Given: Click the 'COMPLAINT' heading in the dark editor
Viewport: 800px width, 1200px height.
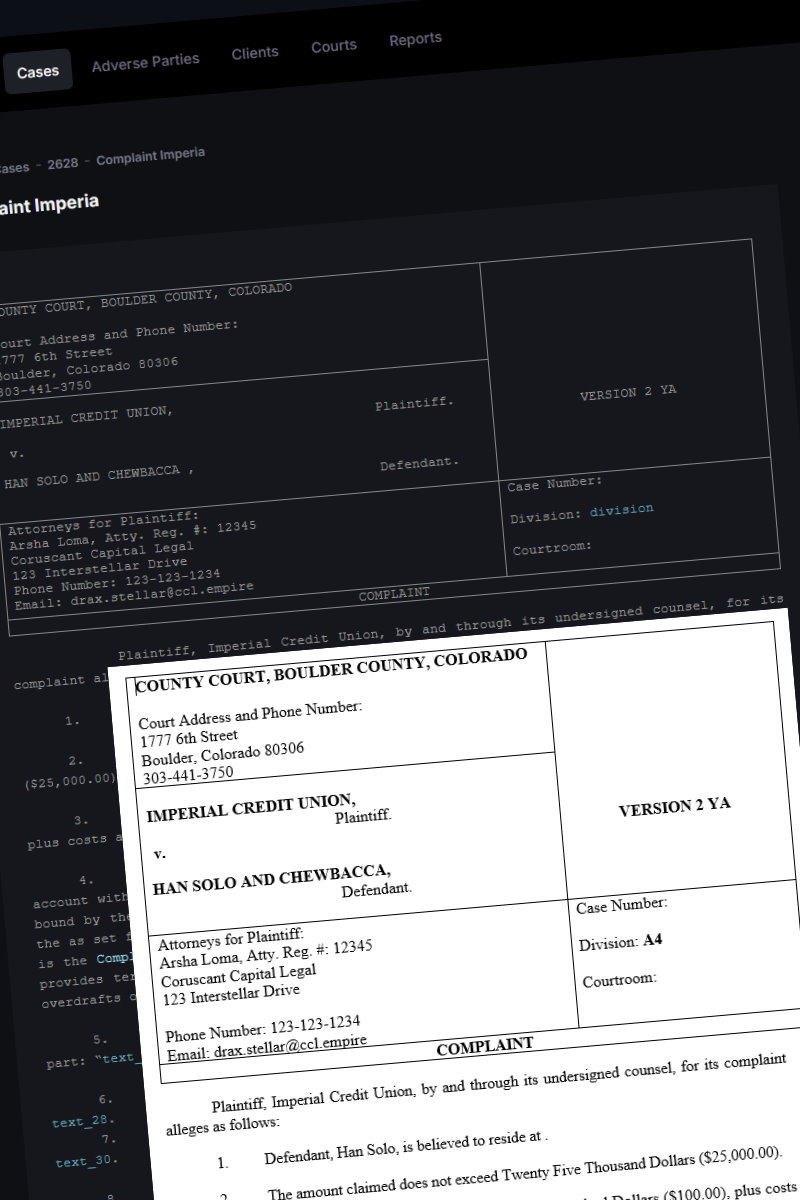Looking at the screenshot, I should [x=394, y=594].
